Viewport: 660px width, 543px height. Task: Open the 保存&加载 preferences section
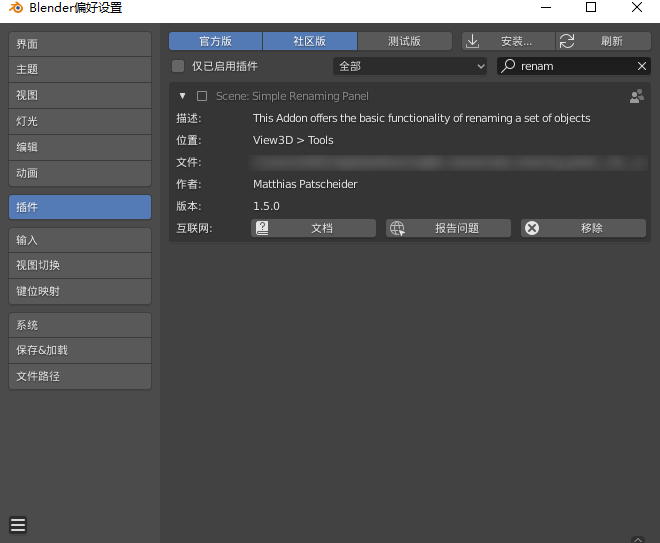(80, 350)
